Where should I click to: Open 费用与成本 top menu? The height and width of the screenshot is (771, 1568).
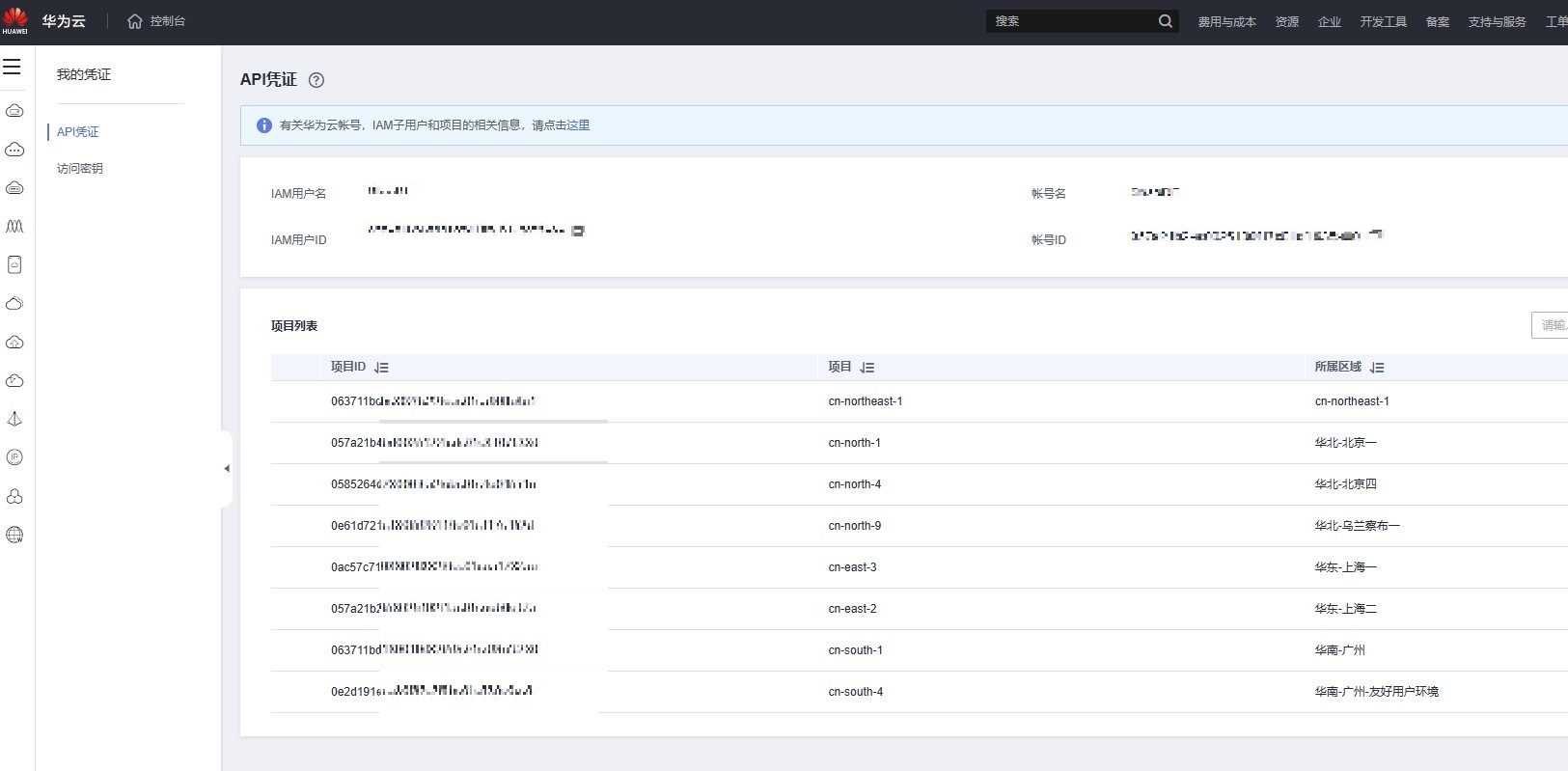coord(1227,22)
